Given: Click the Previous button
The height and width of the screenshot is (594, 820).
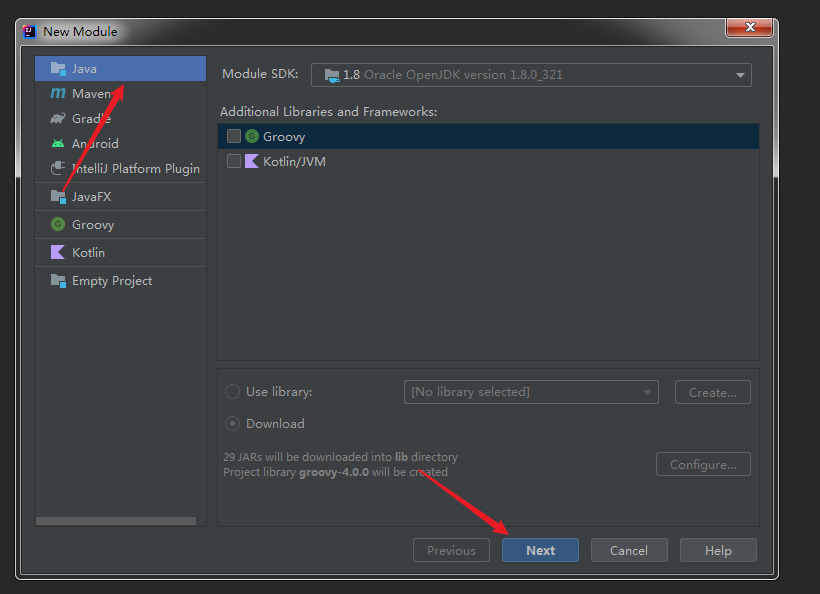Looking at the screenshot, I should [x=451, y=550].
